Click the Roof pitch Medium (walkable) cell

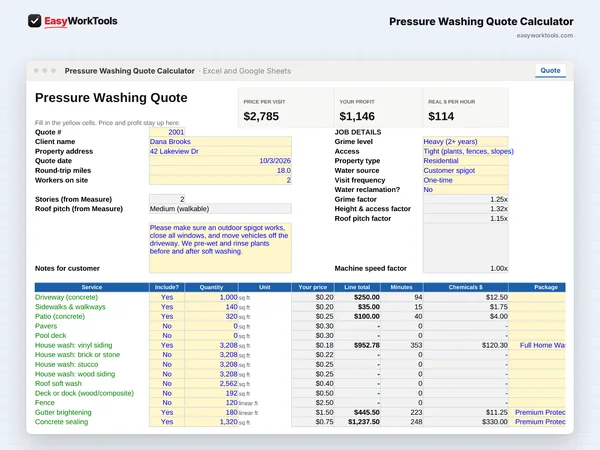coord(220,209)
